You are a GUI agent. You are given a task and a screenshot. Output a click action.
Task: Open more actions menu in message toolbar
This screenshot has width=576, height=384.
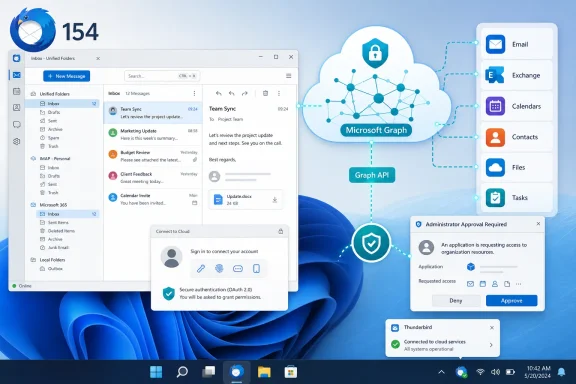279,93
